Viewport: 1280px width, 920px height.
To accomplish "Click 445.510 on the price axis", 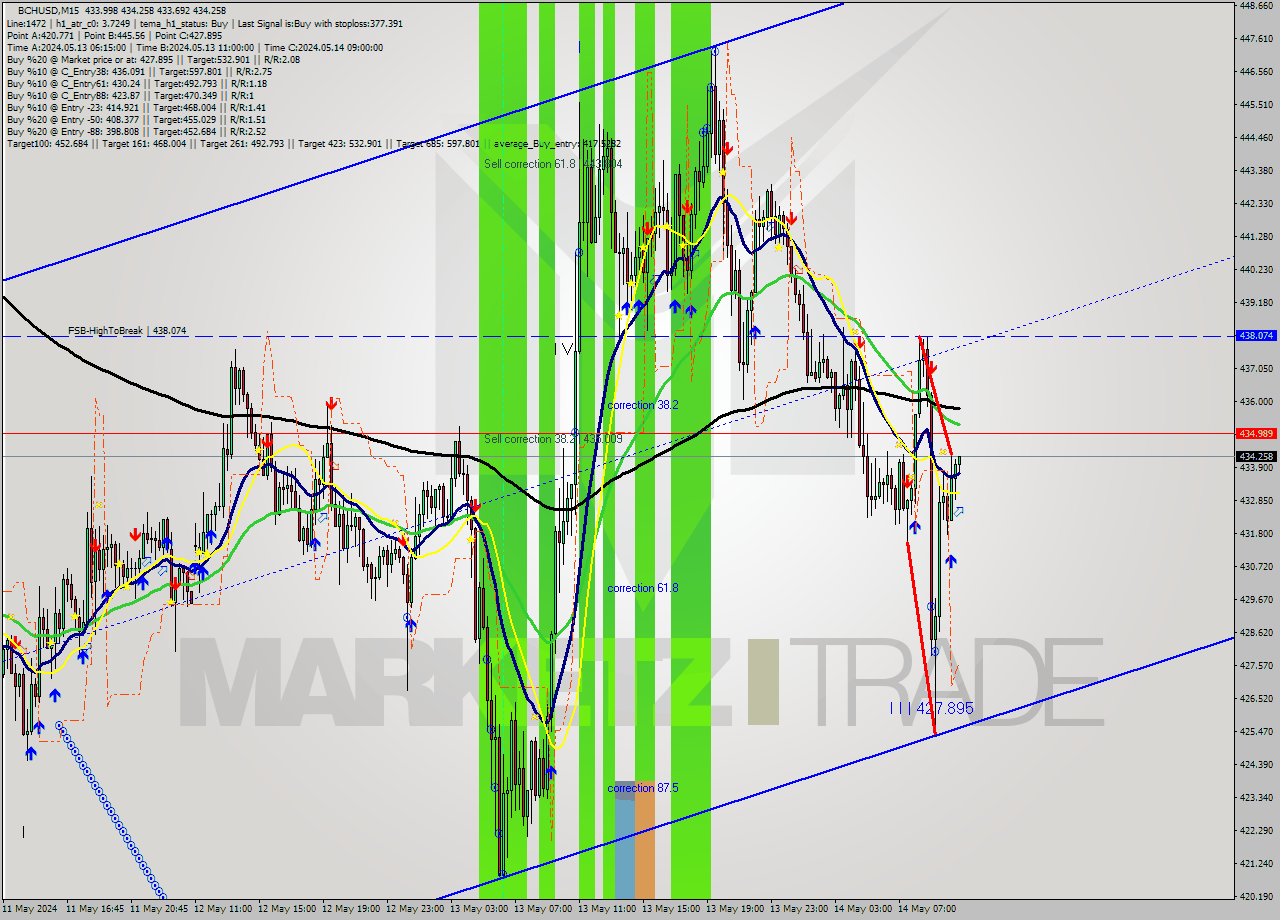I will point(1255,104).
